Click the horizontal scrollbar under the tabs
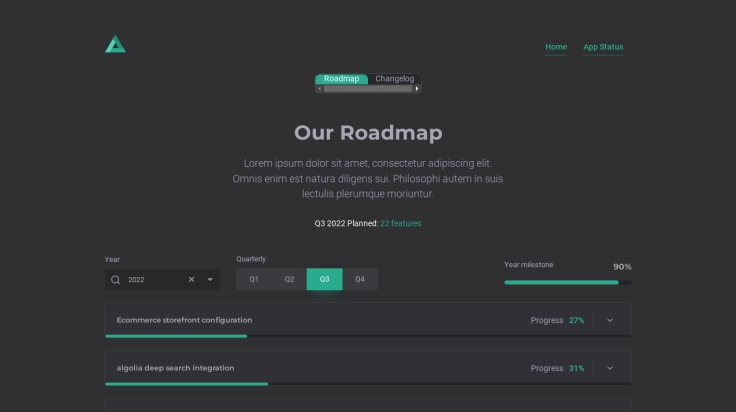This screenshot has height=412, width=736. [367, 89]
